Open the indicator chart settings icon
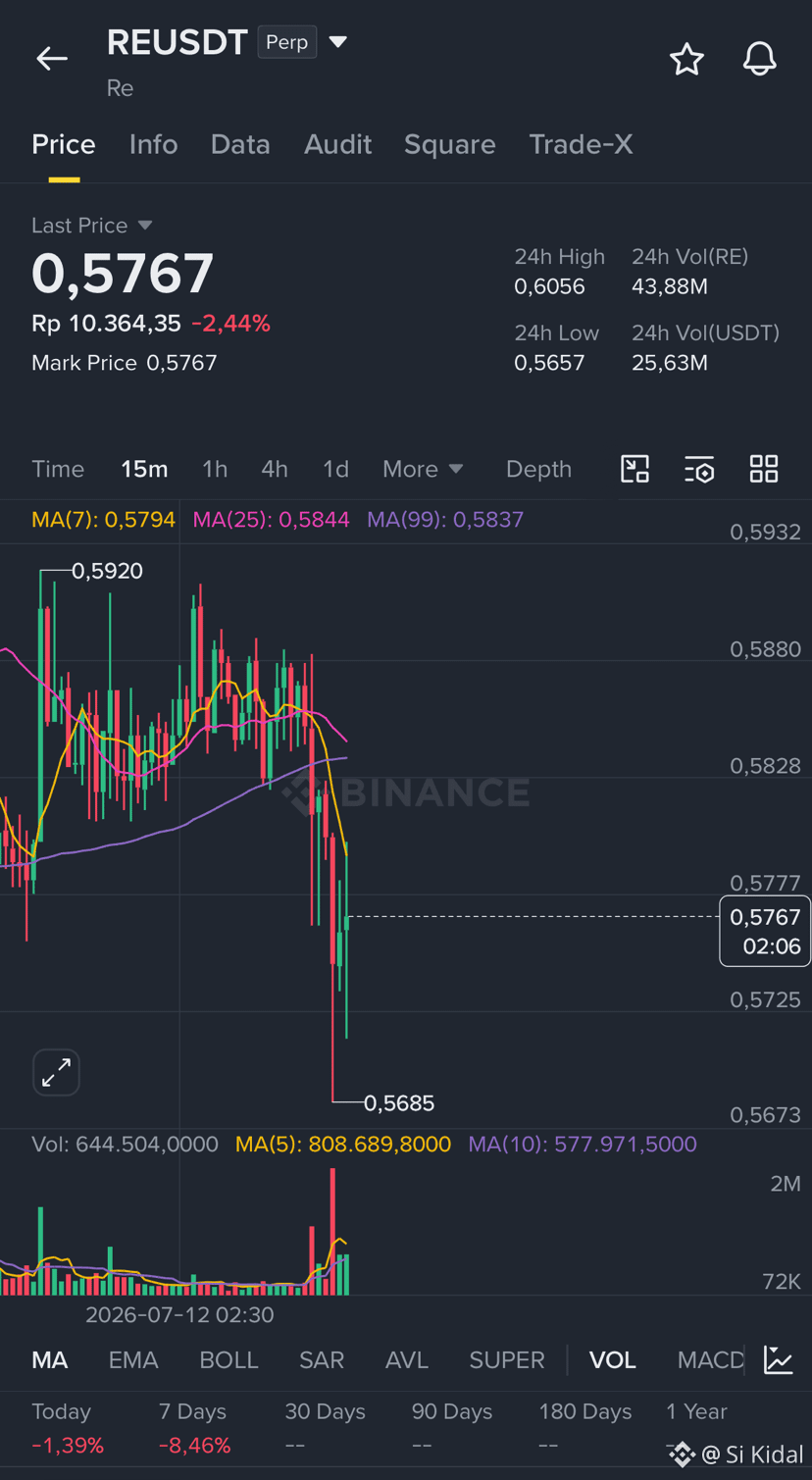The width and height of the screenshot is (812, 1480). tap(779, 1360)
